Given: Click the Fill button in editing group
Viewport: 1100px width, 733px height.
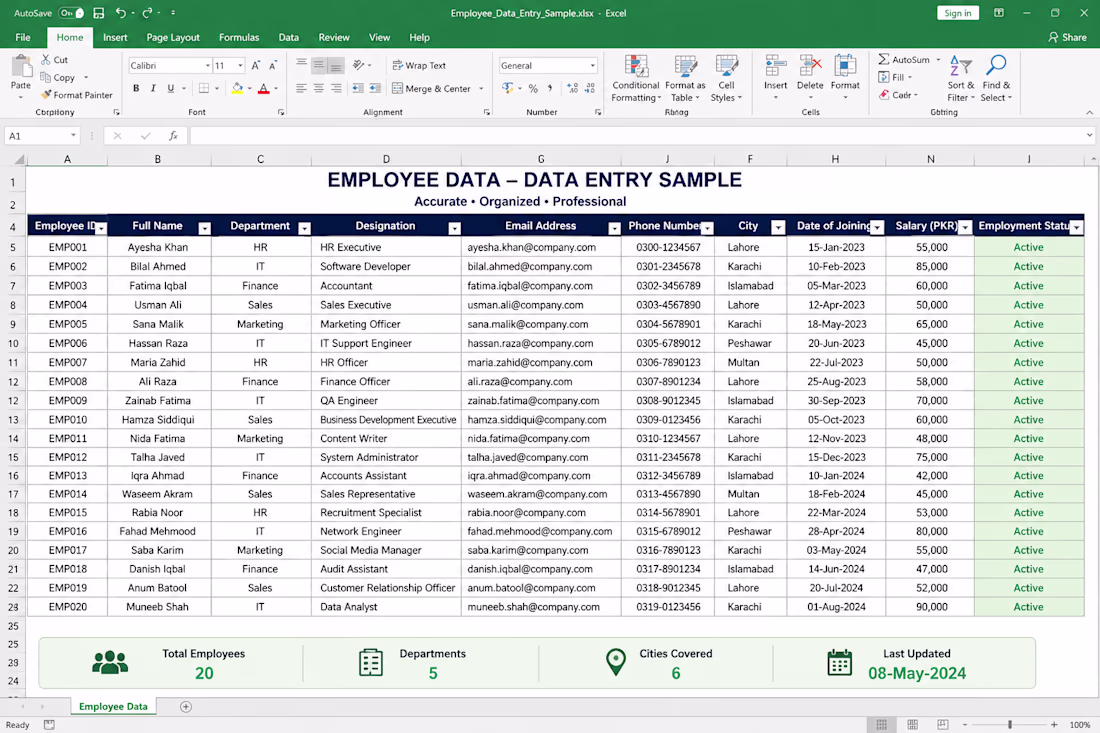Looking at the screenshot, I should point(892,77).
